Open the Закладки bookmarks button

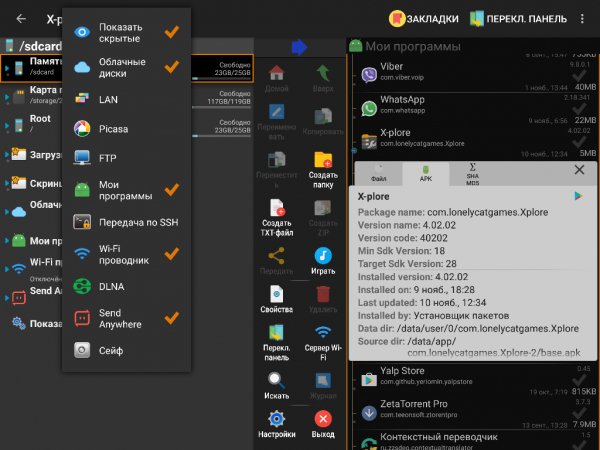[x=424, y=19]
